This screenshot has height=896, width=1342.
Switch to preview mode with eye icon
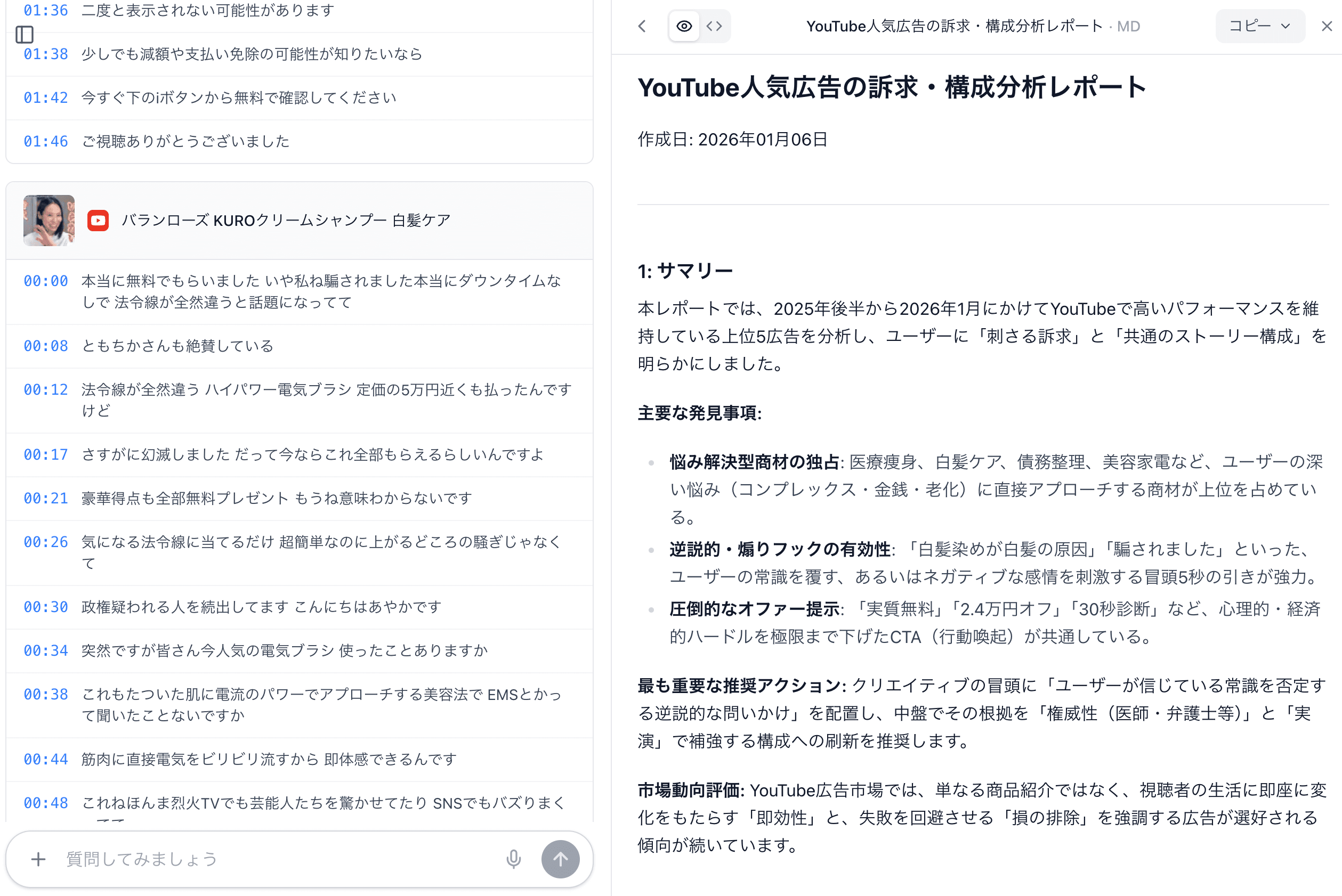pos(684,26)
